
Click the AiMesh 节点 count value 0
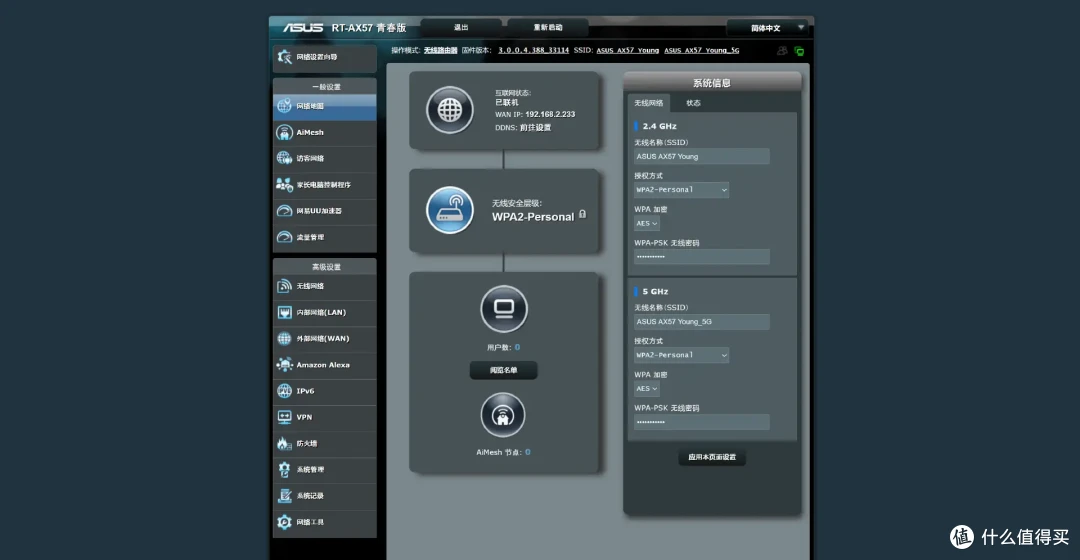coord(528,453)
